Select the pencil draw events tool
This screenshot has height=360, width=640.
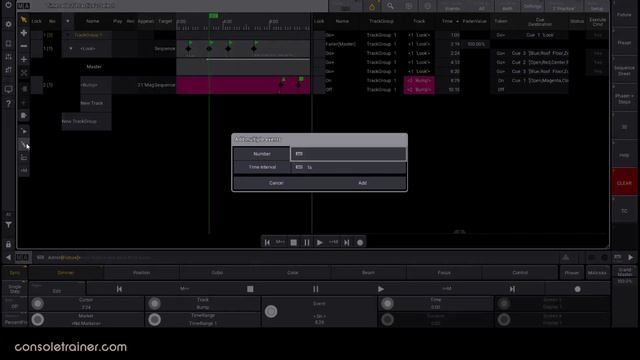click(x=24, y=144)
